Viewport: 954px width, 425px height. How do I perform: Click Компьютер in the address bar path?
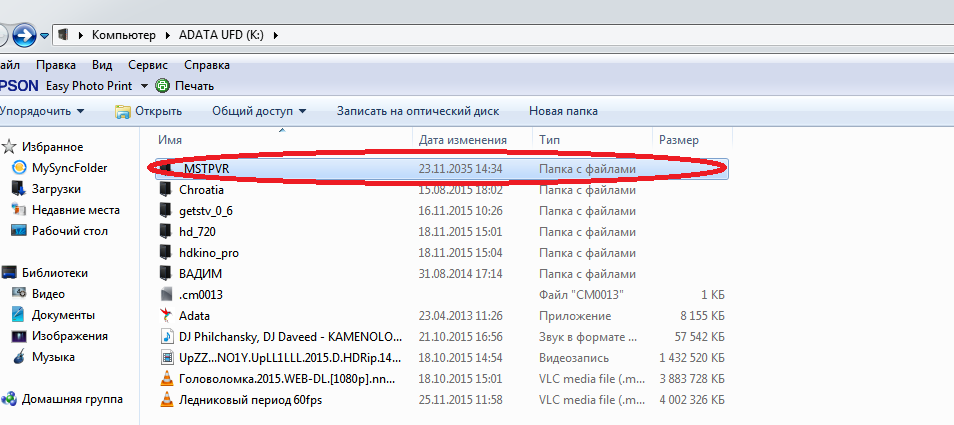click(x=124, y=35)
